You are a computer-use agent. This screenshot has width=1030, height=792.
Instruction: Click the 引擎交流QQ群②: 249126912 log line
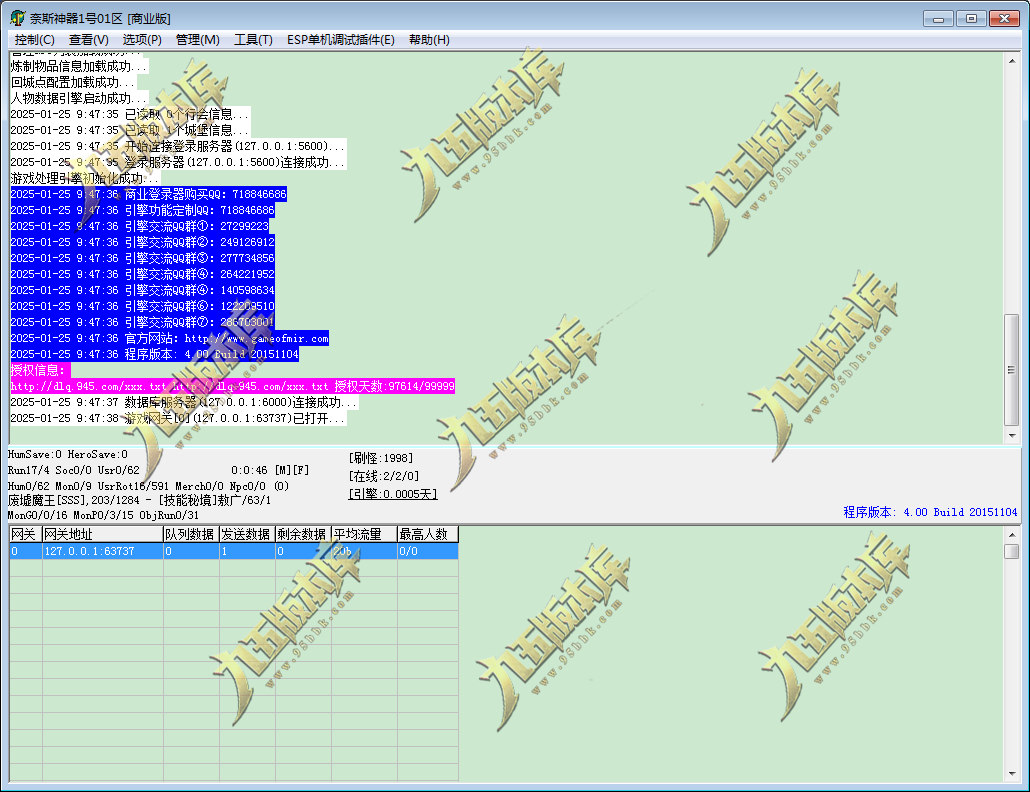[143, 242]
